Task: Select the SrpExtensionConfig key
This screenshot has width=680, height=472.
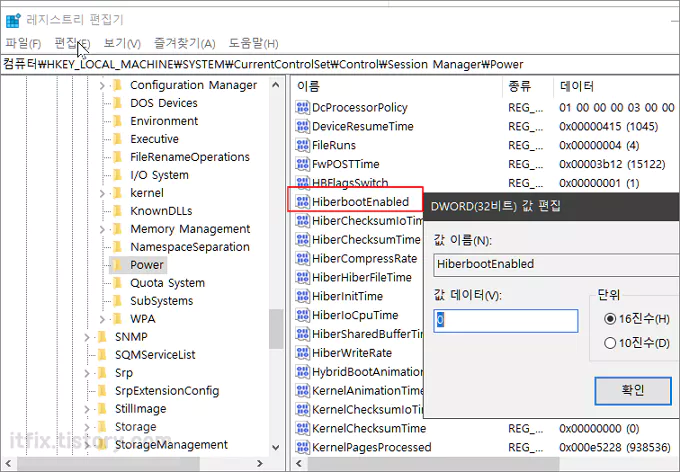Action: click(x=167, y=391)
